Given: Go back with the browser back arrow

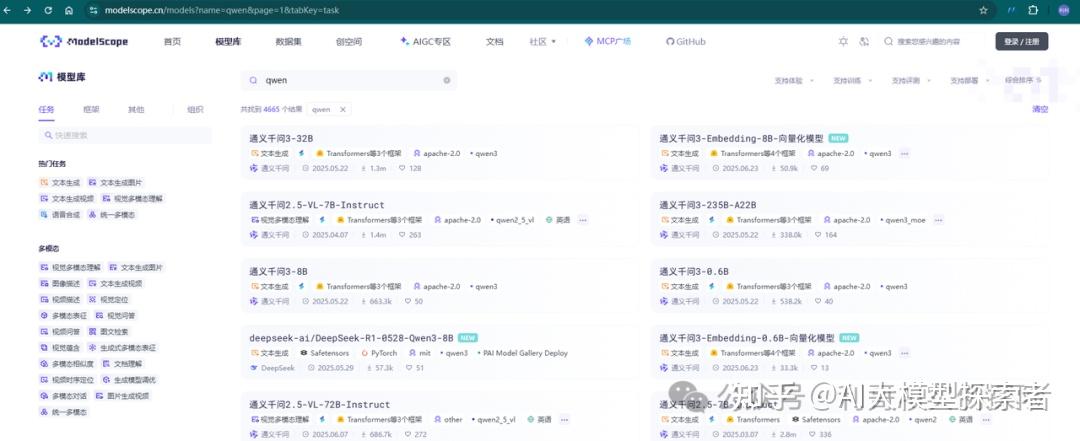Looking at the screenshot, I should [8, 10].
